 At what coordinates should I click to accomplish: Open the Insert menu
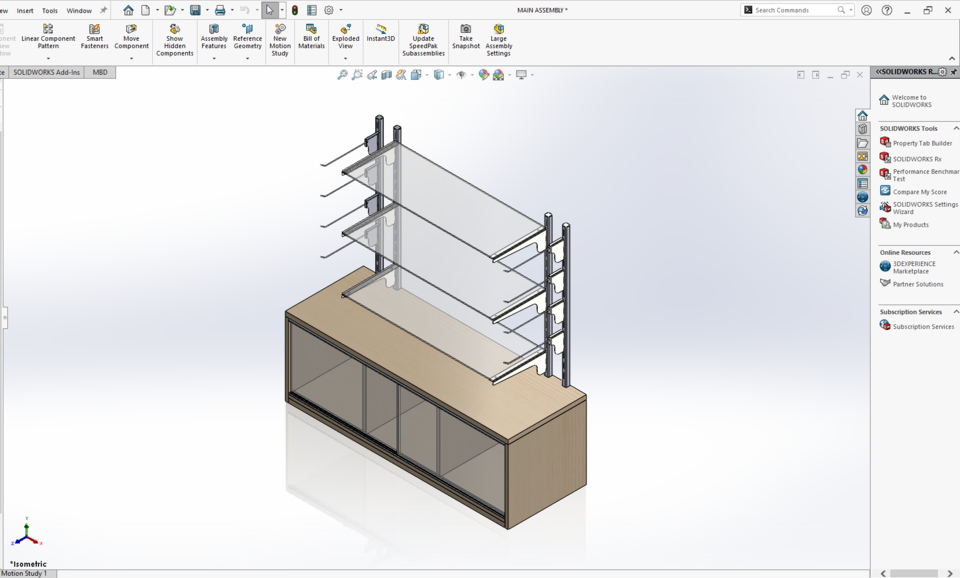click(x=25, y=10)
